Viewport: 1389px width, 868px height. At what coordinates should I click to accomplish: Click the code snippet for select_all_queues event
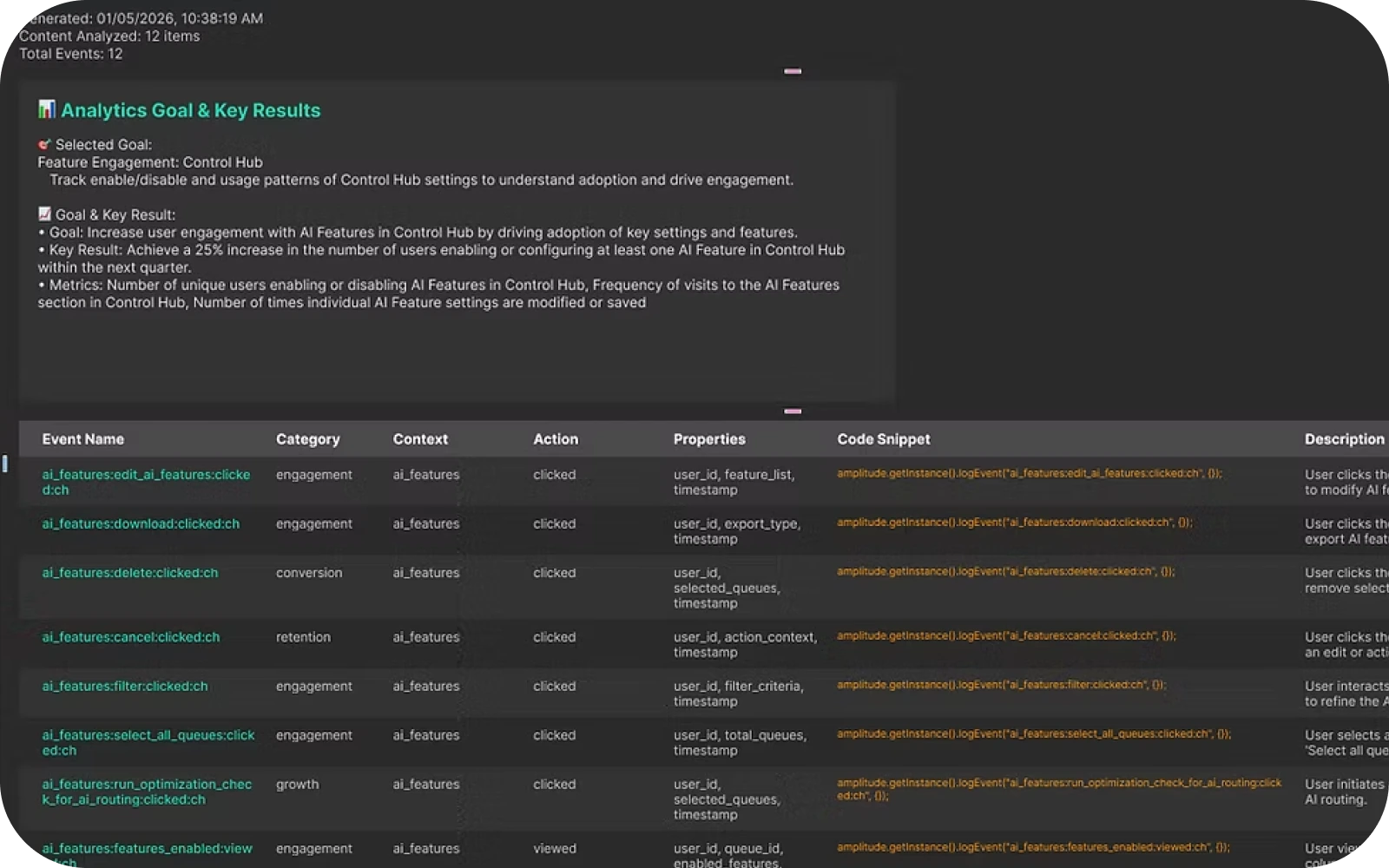click(x=1034, y=733)
